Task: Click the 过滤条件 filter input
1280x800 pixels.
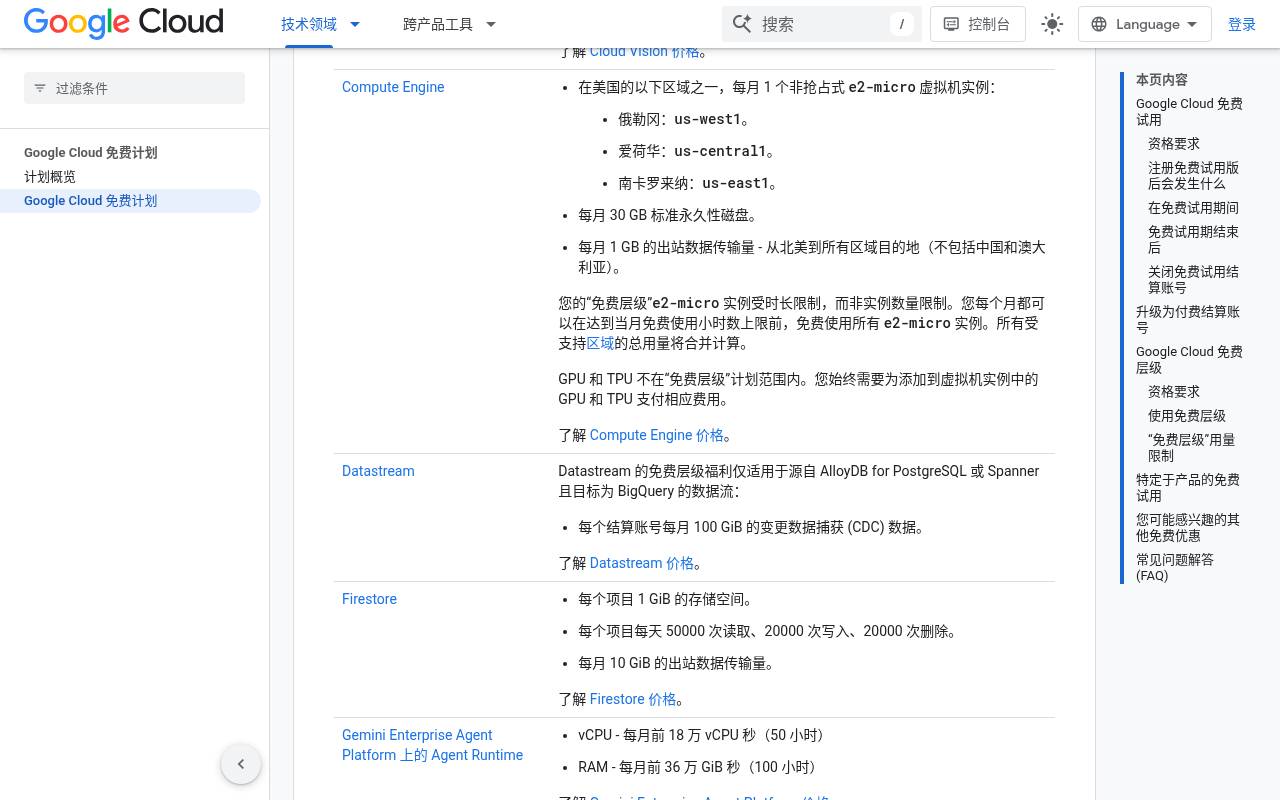Action: (134, 88)
